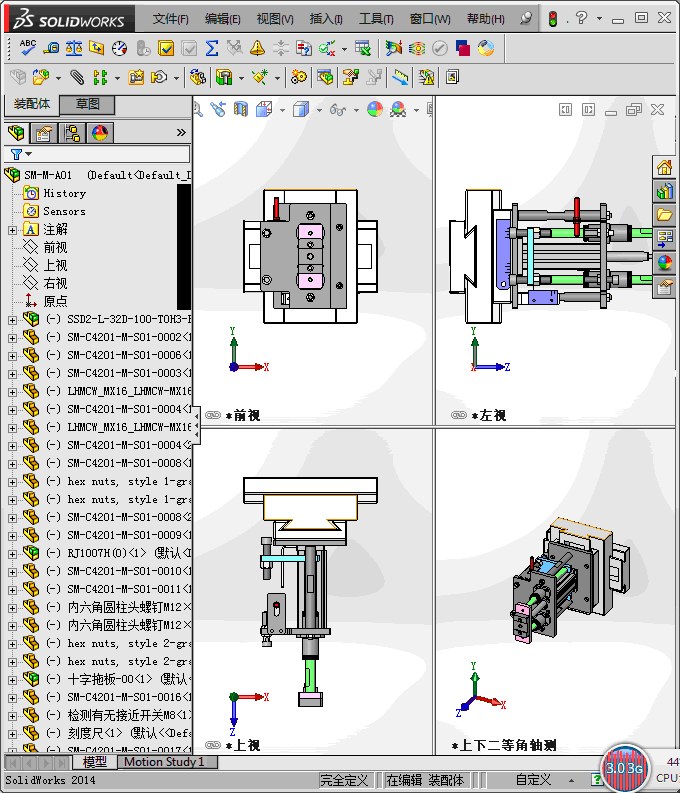This screenshot has height=793, width=680.
Task: Click the Previous View icon in viewport toolbar
Action: 218,109
